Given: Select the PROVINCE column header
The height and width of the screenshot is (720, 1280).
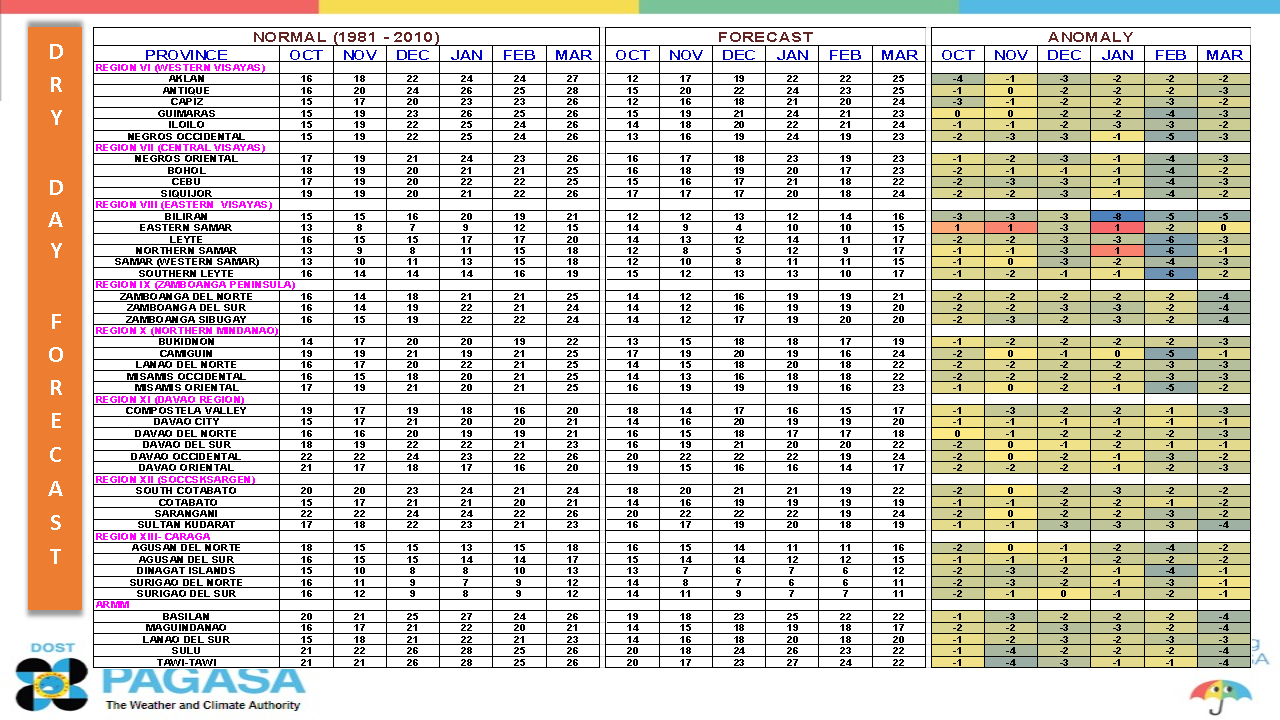Looking at the screenshot, I should coord(186,54).
